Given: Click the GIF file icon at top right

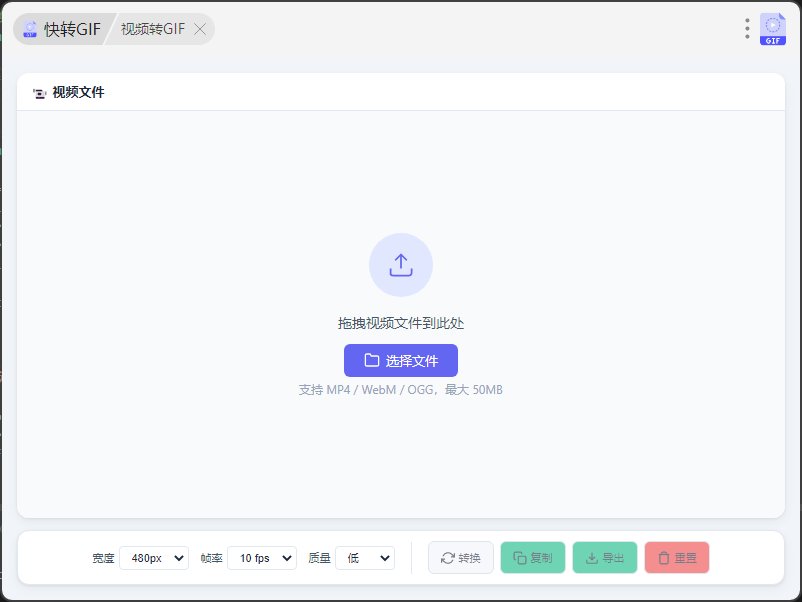Looking at the screenshot, I should click(x=773, y=29).
